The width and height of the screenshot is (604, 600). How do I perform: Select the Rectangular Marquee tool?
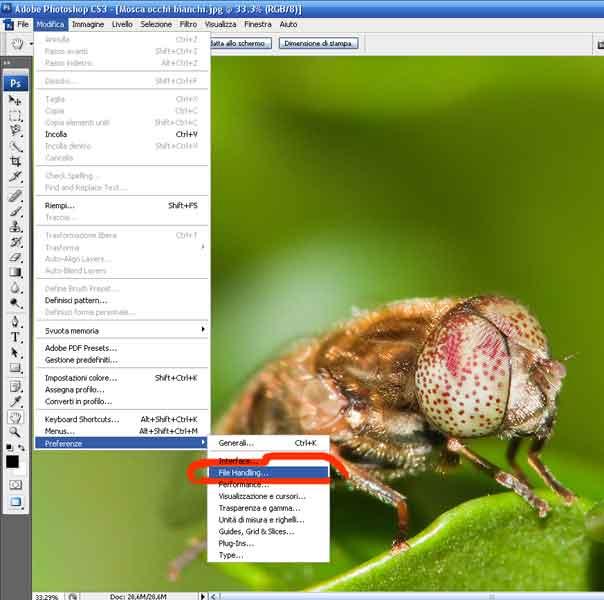15,116
